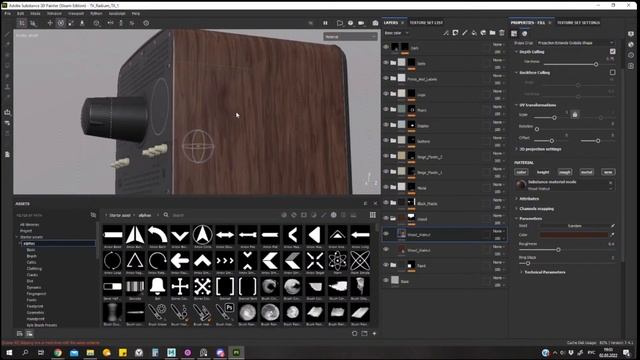The width and height of the screenshot is (640, 360).
Task: Expand Technical Parameters section
Action: 521,272
